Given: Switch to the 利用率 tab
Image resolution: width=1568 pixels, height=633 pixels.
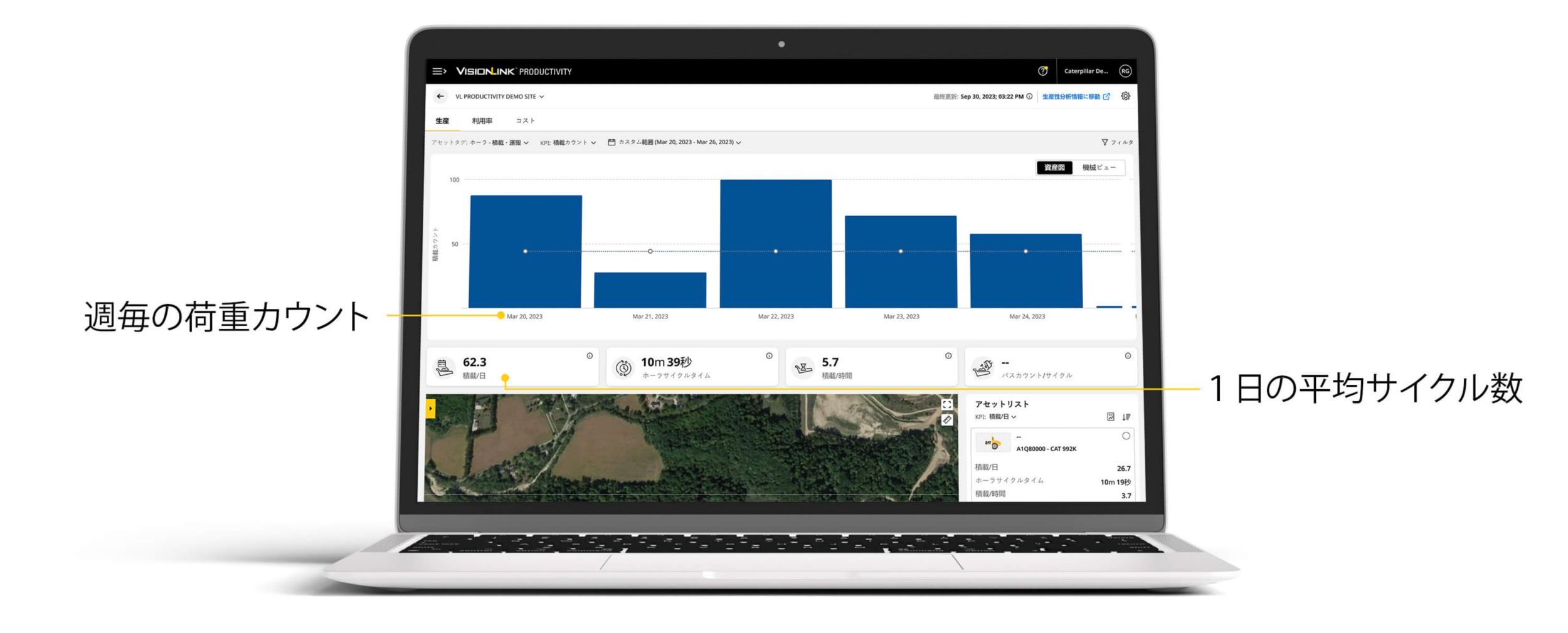Looking at the screenshot, I should click(482, 121).
